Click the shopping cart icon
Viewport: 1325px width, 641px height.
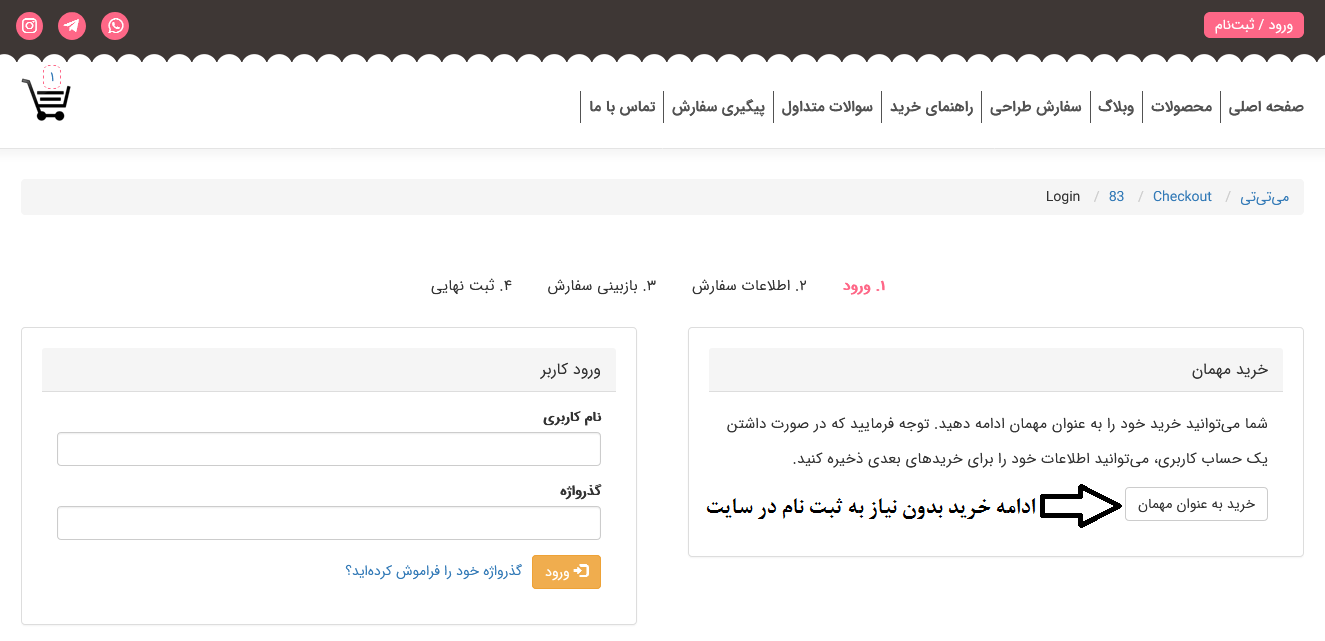[x=45, y=98]
